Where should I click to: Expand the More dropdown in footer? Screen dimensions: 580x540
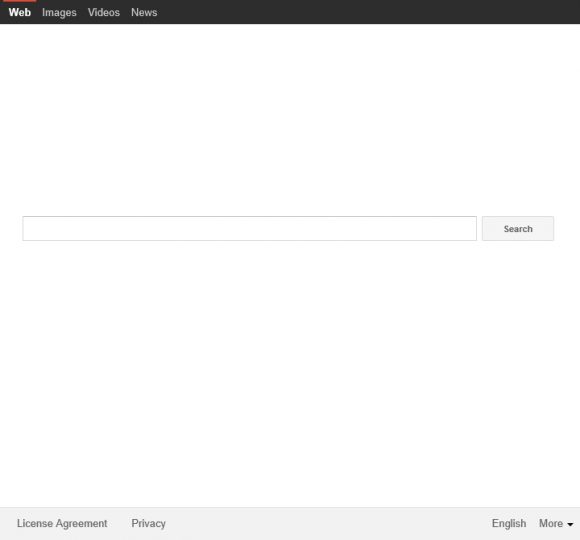coord(556,523)
